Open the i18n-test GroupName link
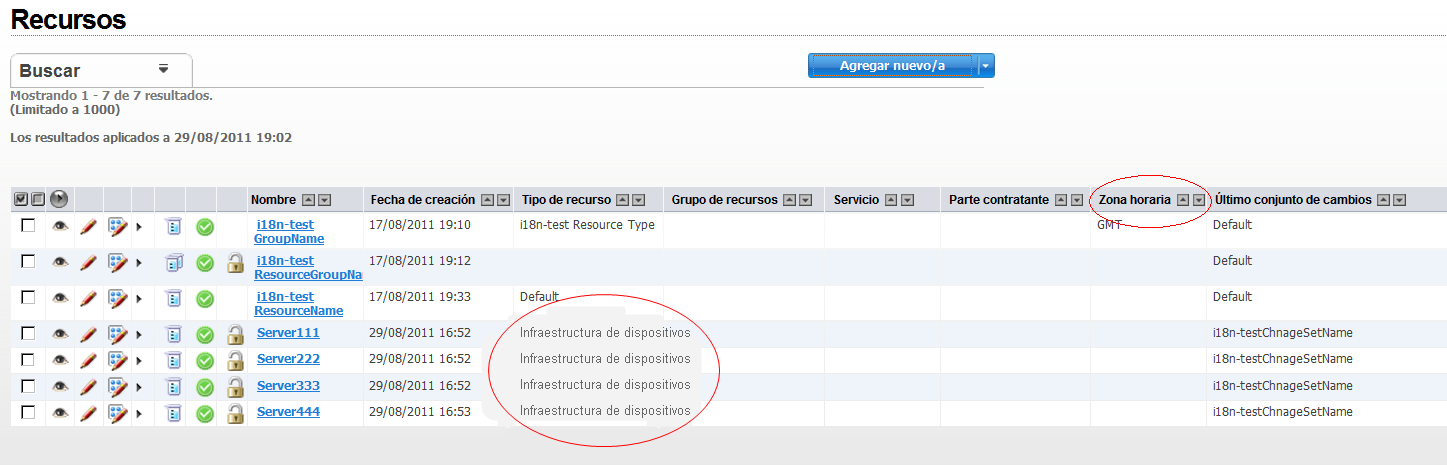This screenshot has height=465, width=1447. point(289,232)
